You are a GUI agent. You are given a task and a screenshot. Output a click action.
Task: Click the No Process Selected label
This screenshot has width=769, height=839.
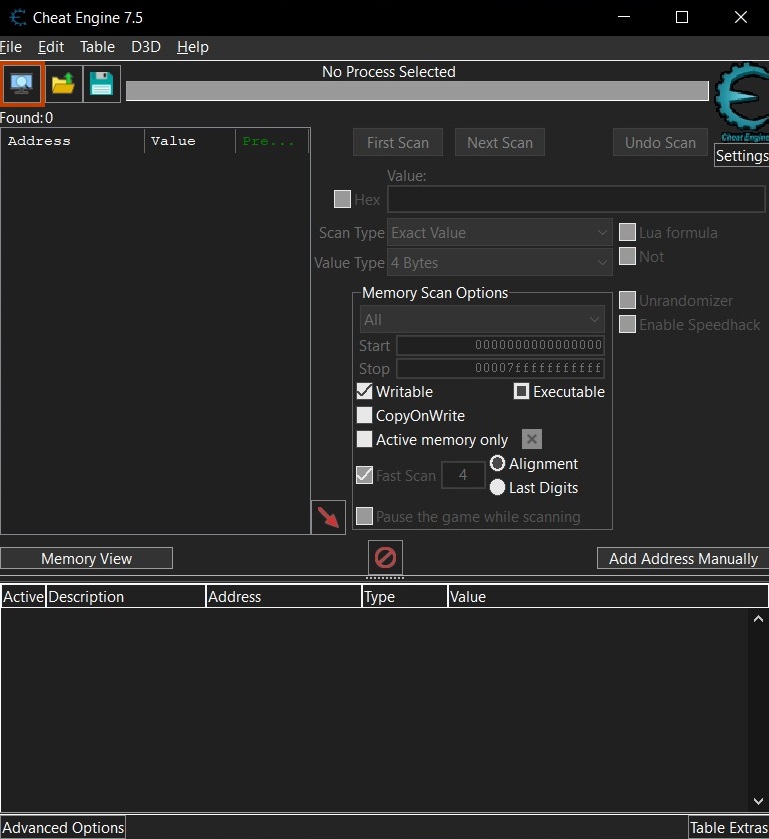(389, 72)
